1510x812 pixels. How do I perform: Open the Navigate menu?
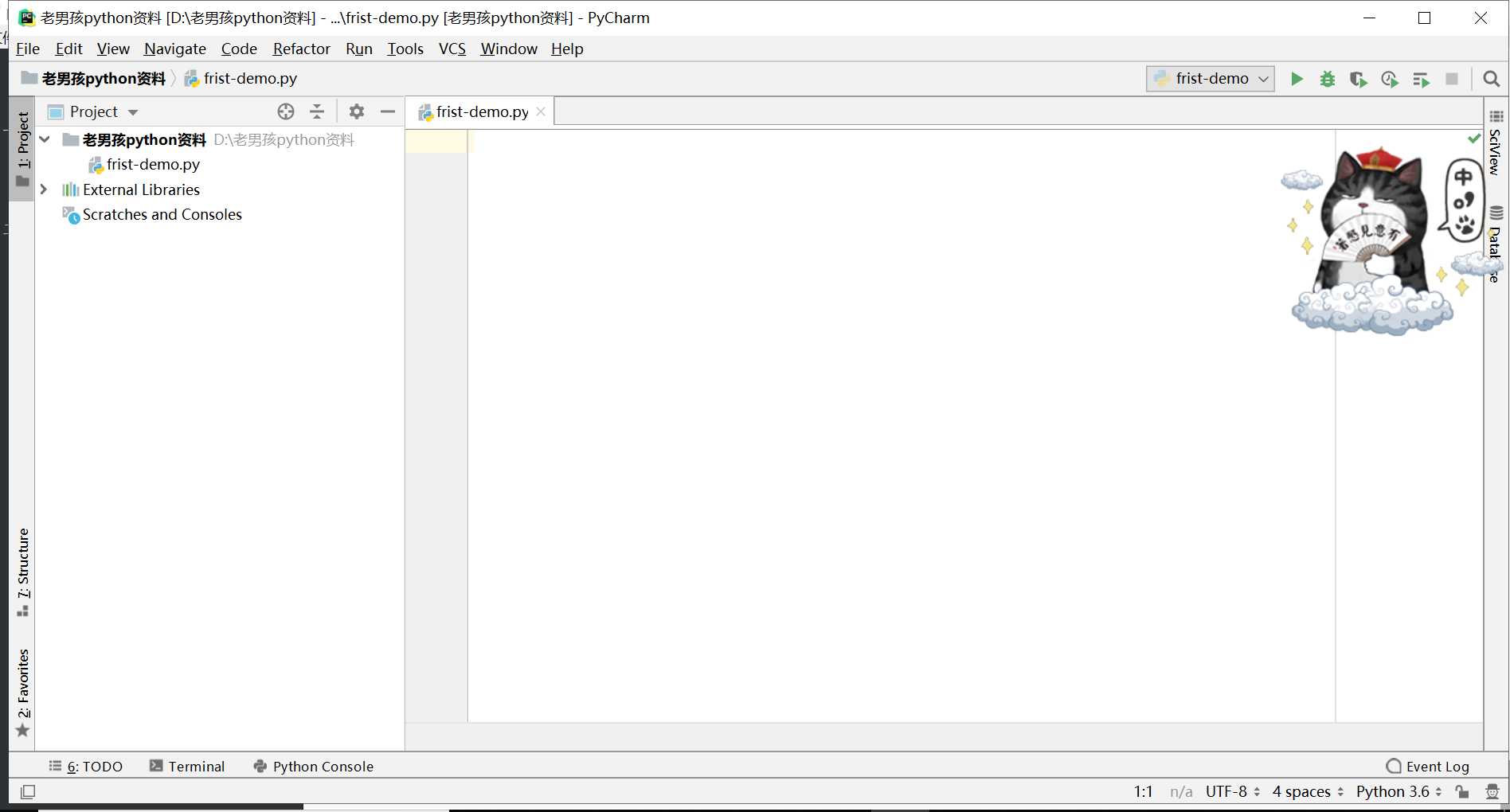(x=175, y=49)
